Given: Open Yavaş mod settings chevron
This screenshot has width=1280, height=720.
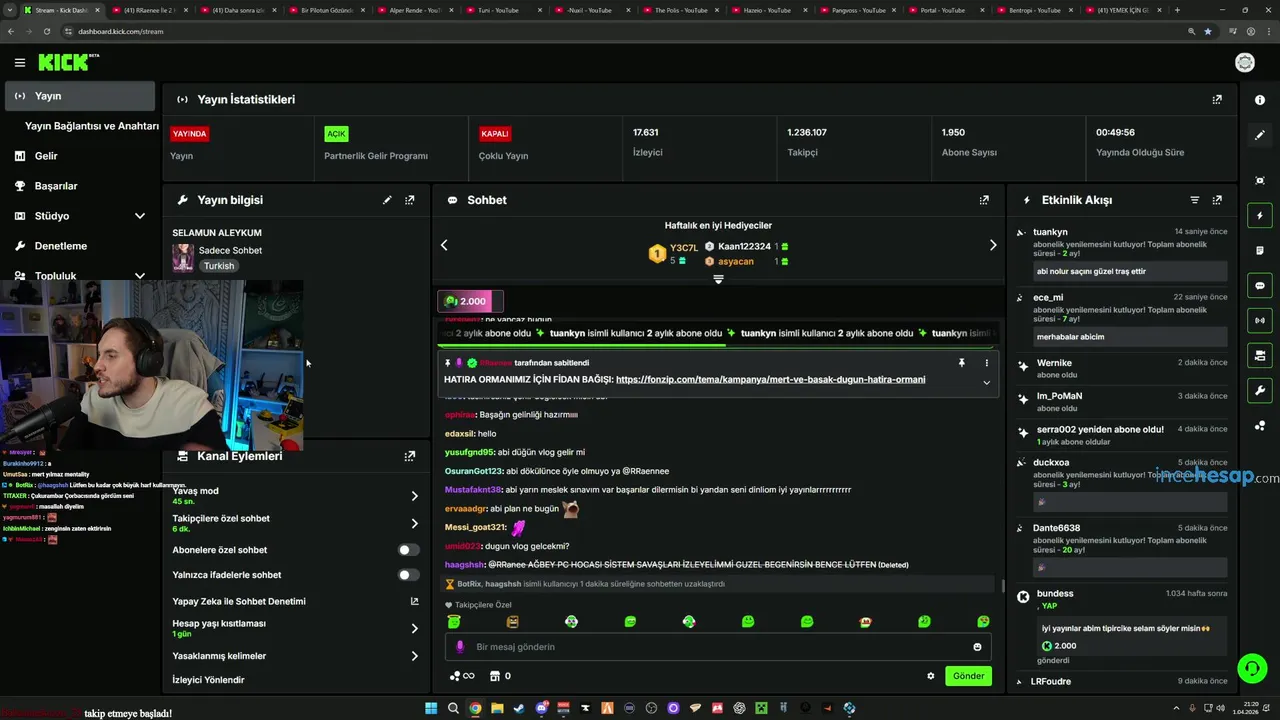Looking at the screenshot, I should tap(414, 496).
